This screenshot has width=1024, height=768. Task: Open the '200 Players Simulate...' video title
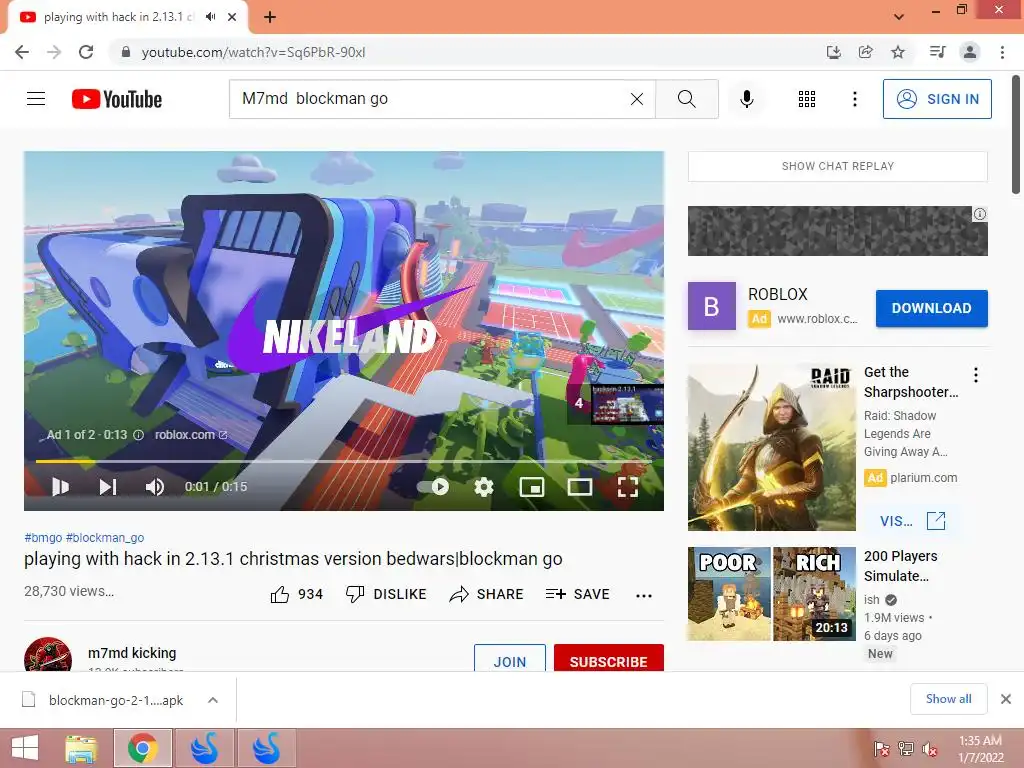(x=901, y=566)
